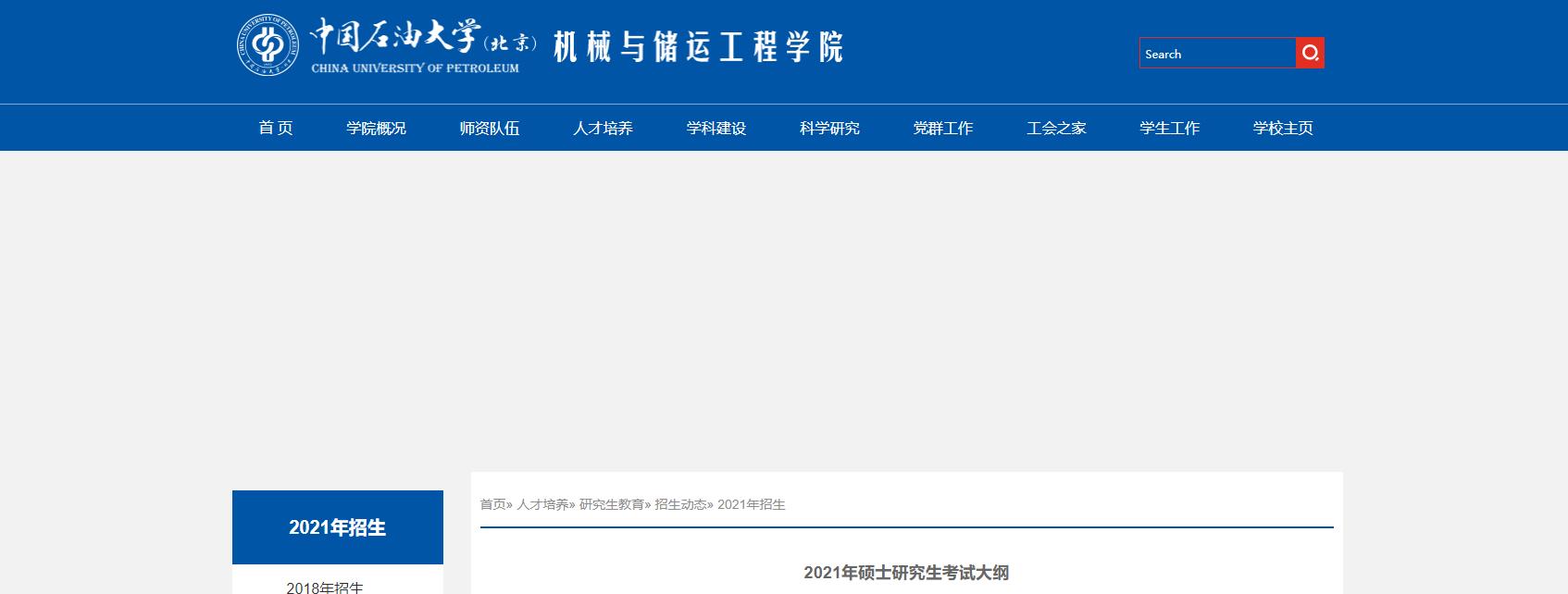Select the 科学研究 menu item
Screen dimensions: 1568x594
829,128
